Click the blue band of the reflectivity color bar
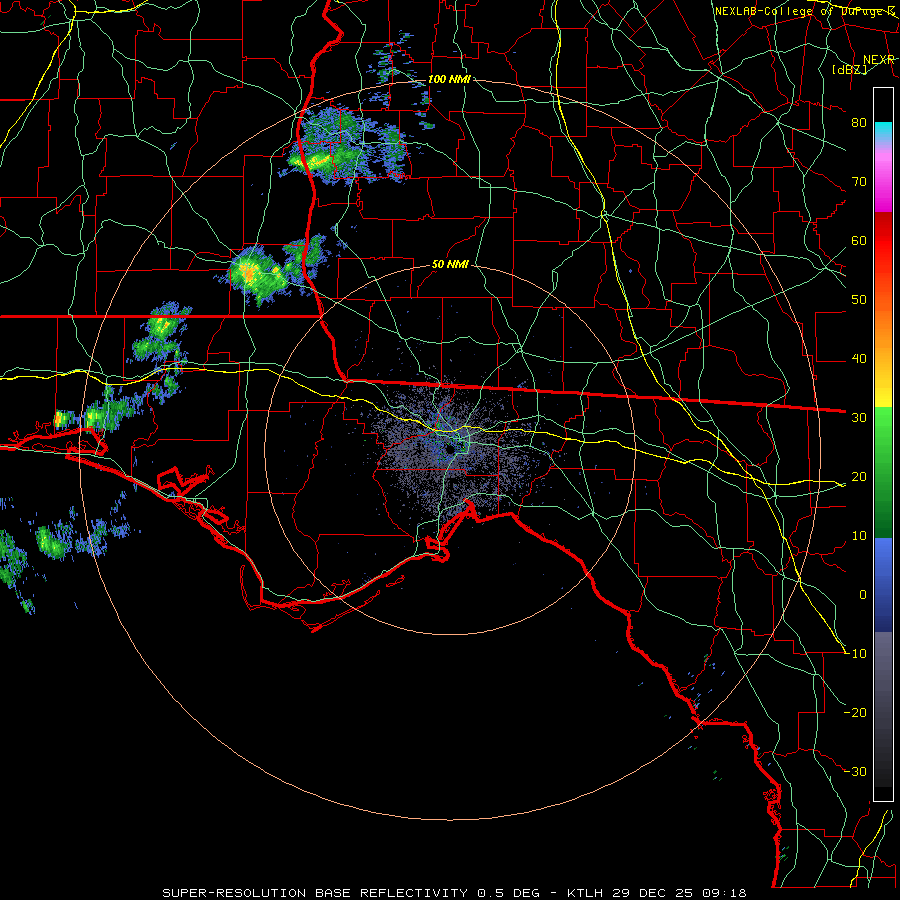The width and height of the screenshot is (900, 900). click(x=883, y=585)
